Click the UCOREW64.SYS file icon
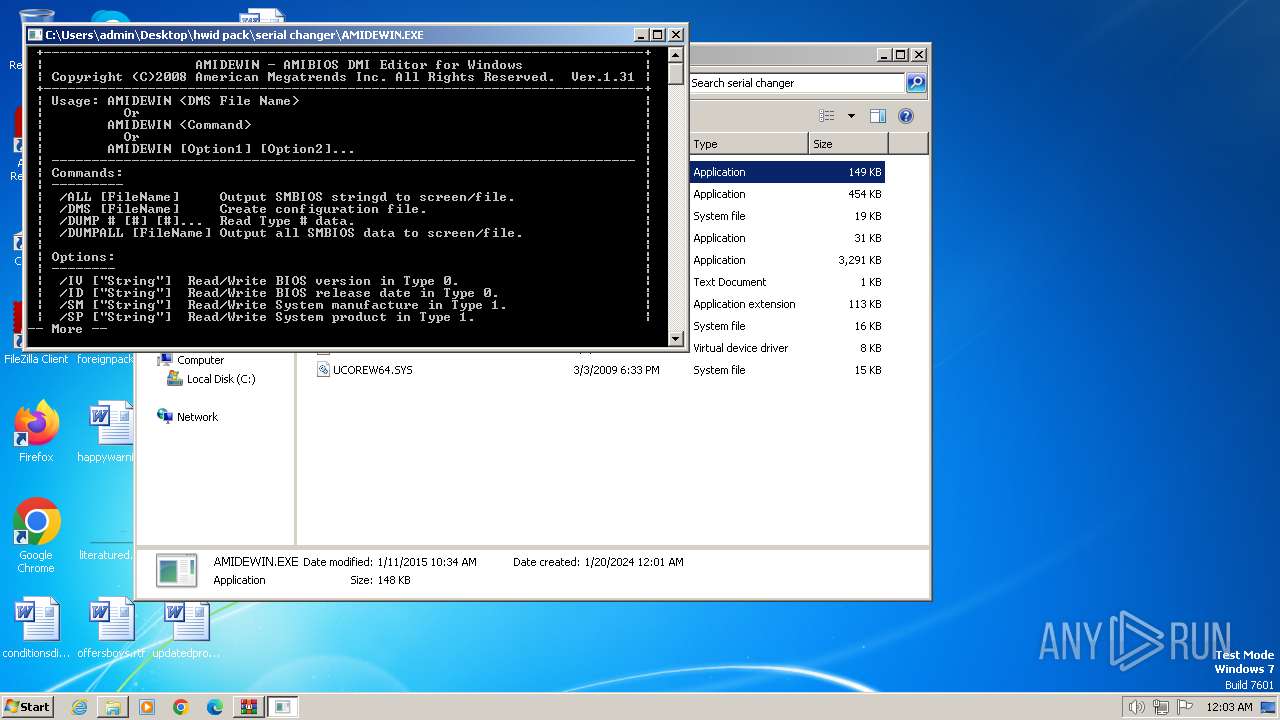The height and width of the screenshot is (720, 1280). click(323, 370)
